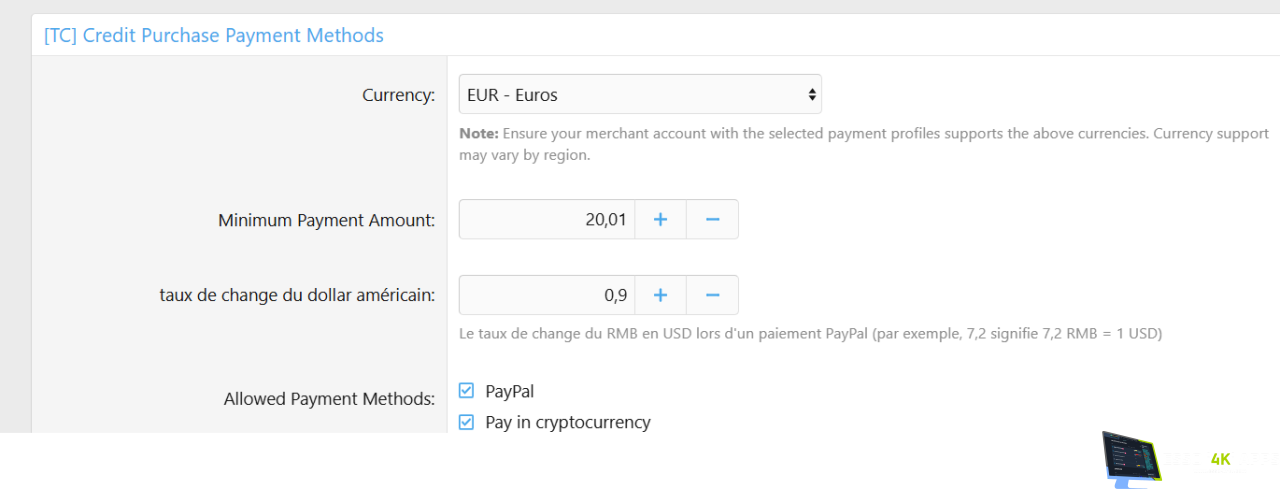Open the [TC] Credit Purchase Payment Methods heading

point(214,36)
